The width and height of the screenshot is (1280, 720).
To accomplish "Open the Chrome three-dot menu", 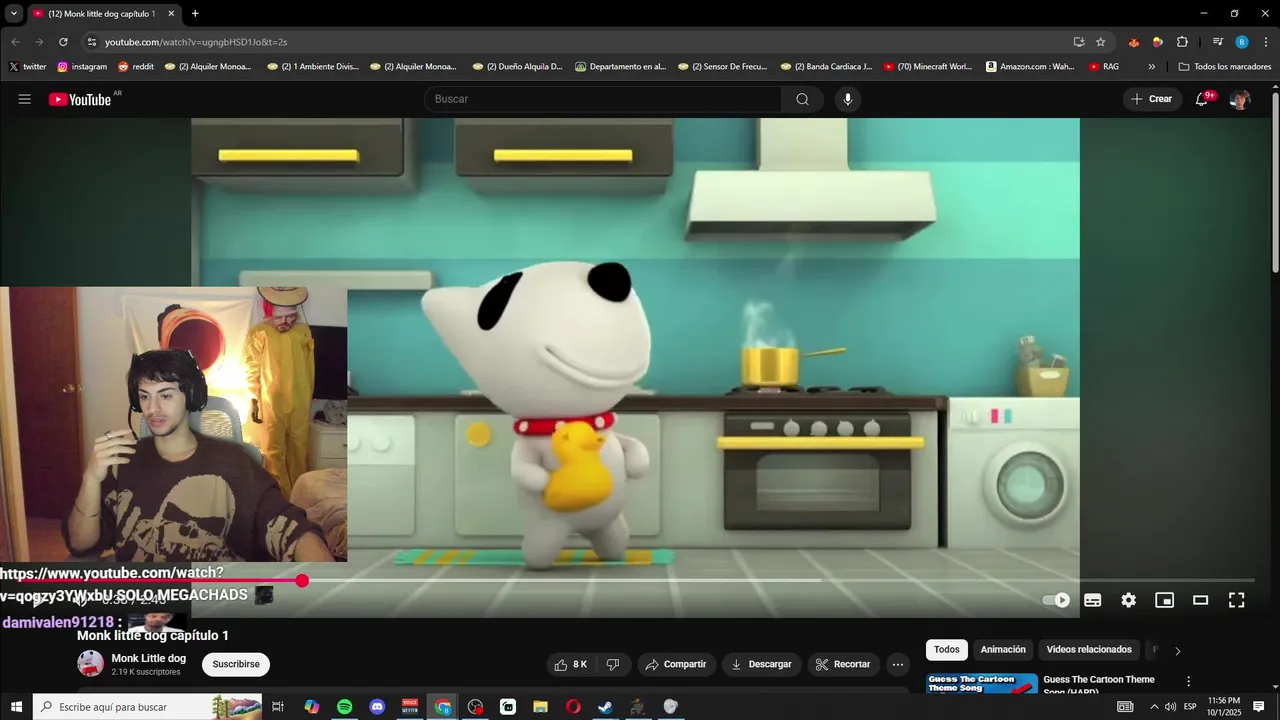I will (x=1265, y=42).
